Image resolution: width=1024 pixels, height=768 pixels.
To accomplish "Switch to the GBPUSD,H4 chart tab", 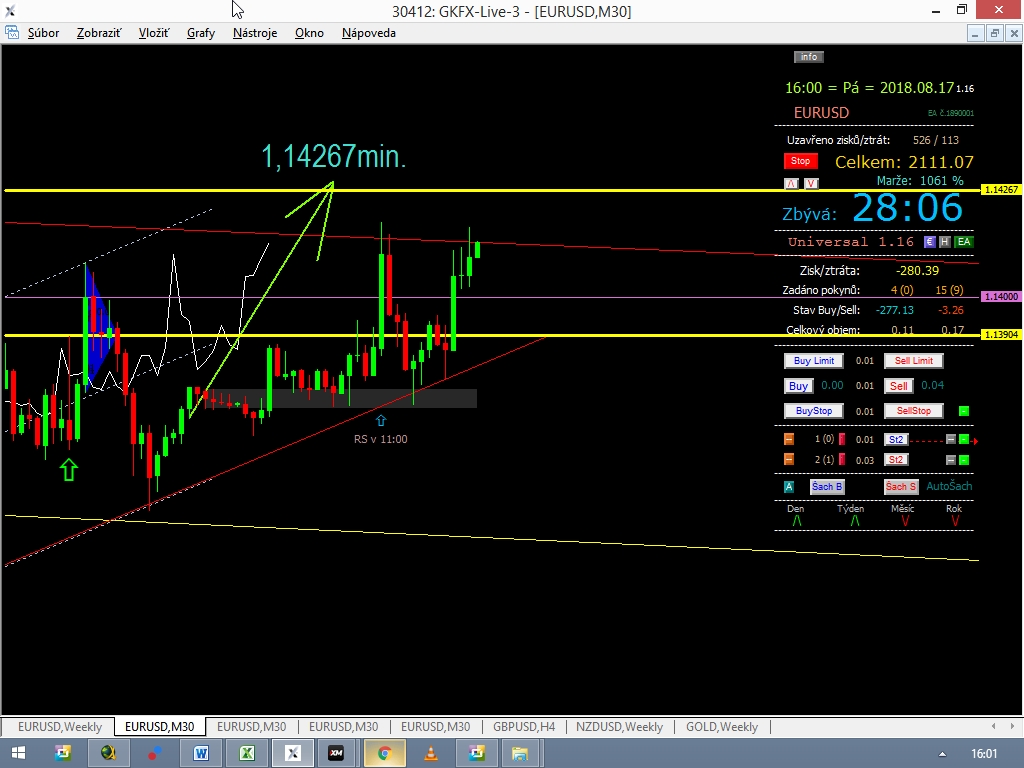I will (524, 726).
